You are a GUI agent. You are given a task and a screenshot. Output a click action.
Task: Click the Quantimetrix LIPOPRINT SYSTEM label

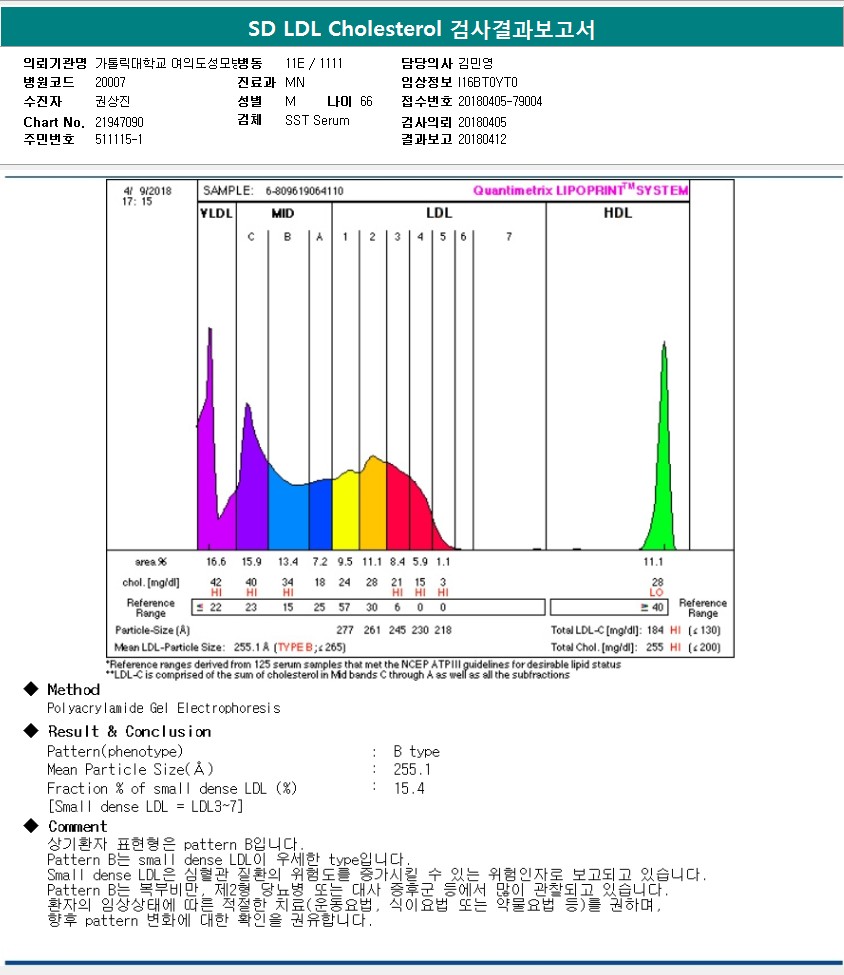[580, 190]
